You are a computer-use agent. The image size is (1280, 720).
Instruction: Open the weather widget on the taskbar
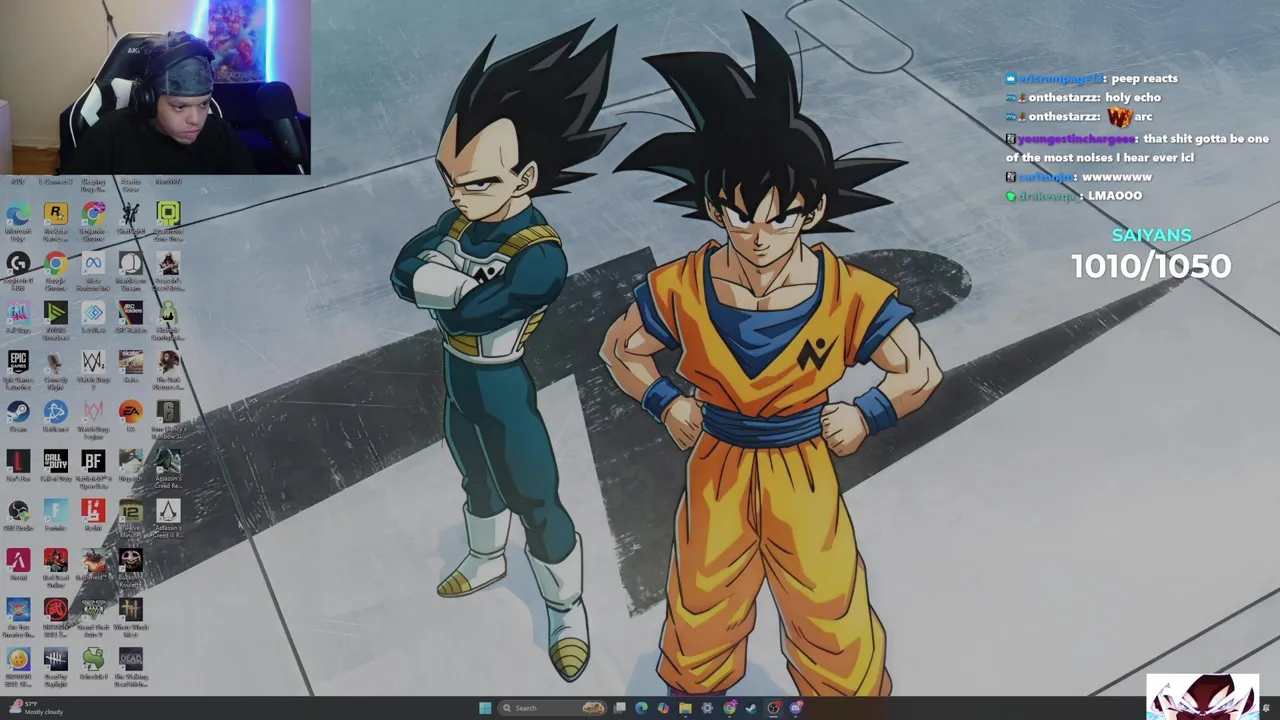[x=38, y=708]
